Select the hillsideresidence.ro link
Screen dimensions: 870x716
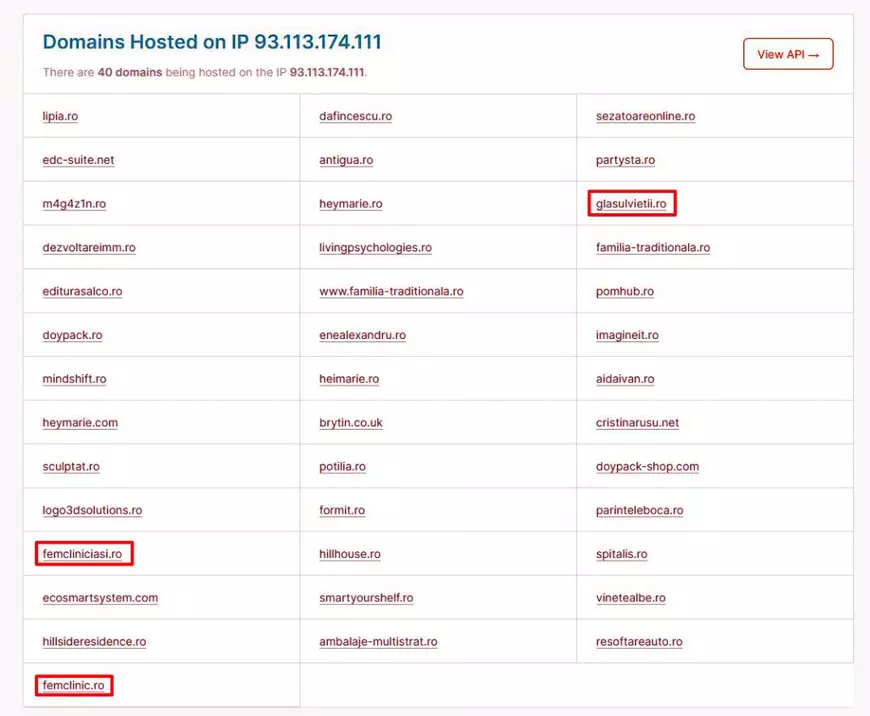(94, 642)
